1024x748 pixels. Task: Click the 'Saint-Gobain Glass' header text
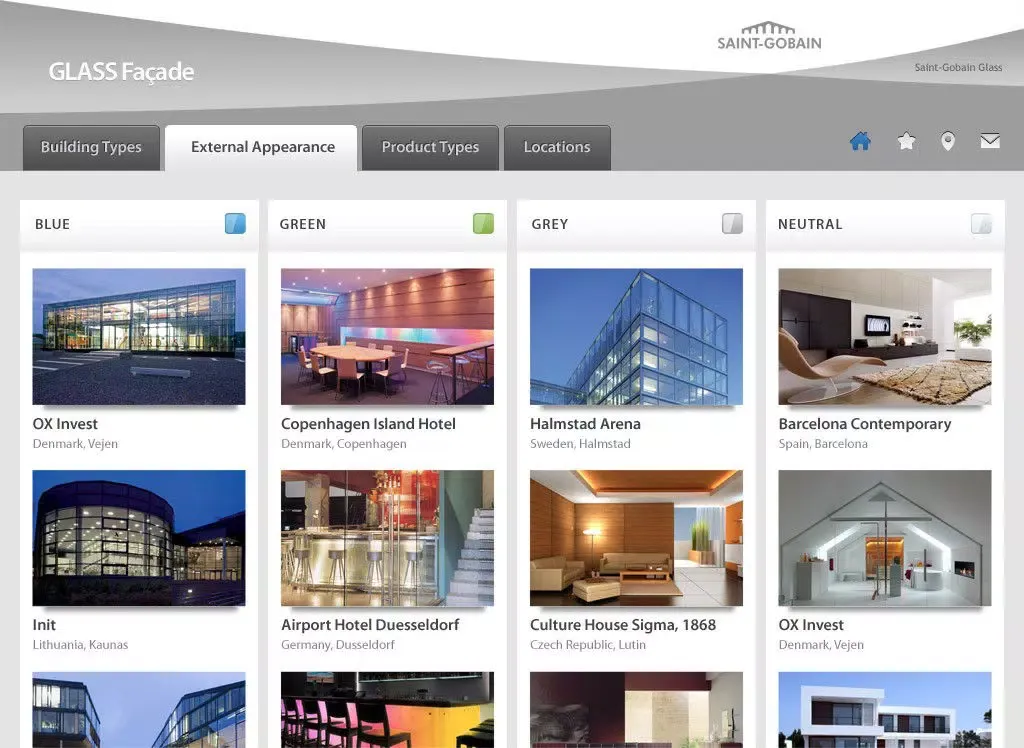(958, 67)
